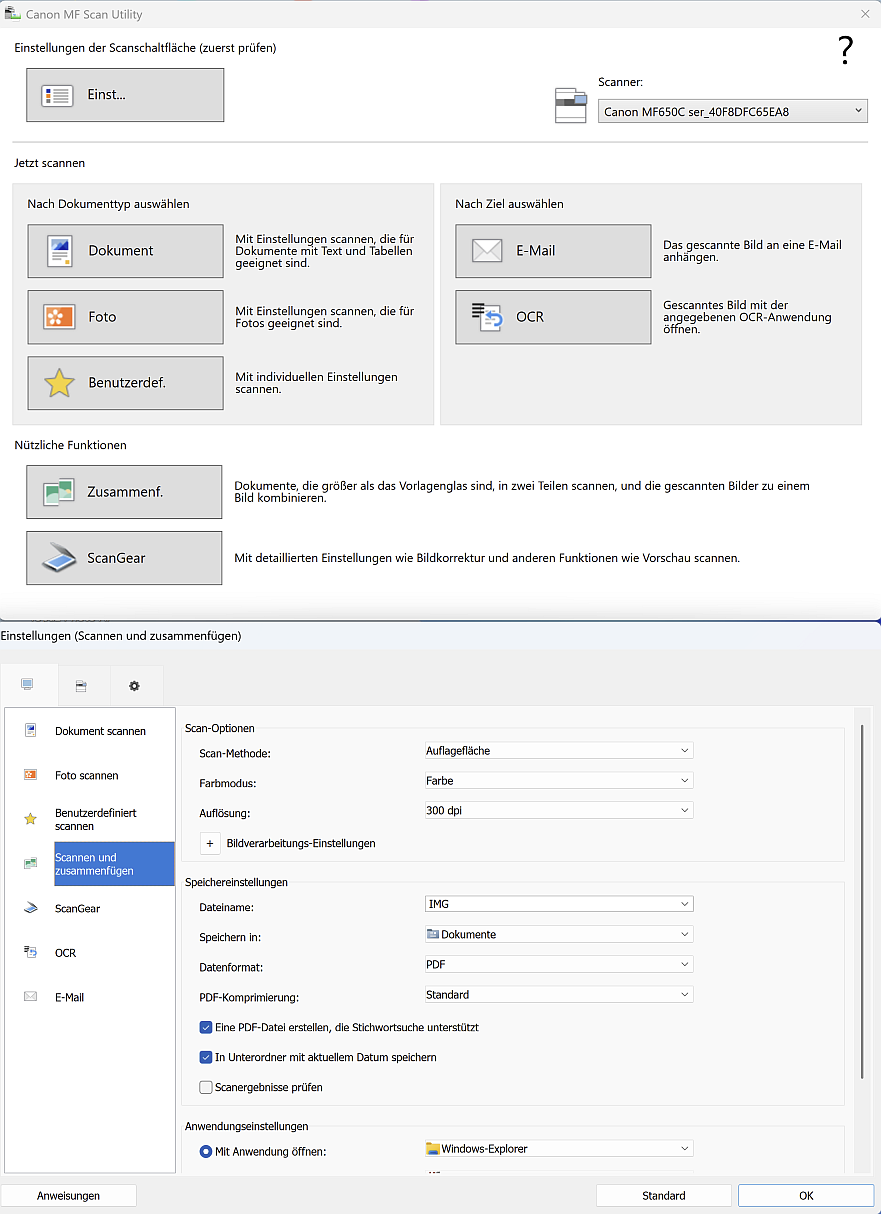Click the envelope icon on the large E-Mail button
This screenshot has width=881, height=1214.
click(487, 251)
